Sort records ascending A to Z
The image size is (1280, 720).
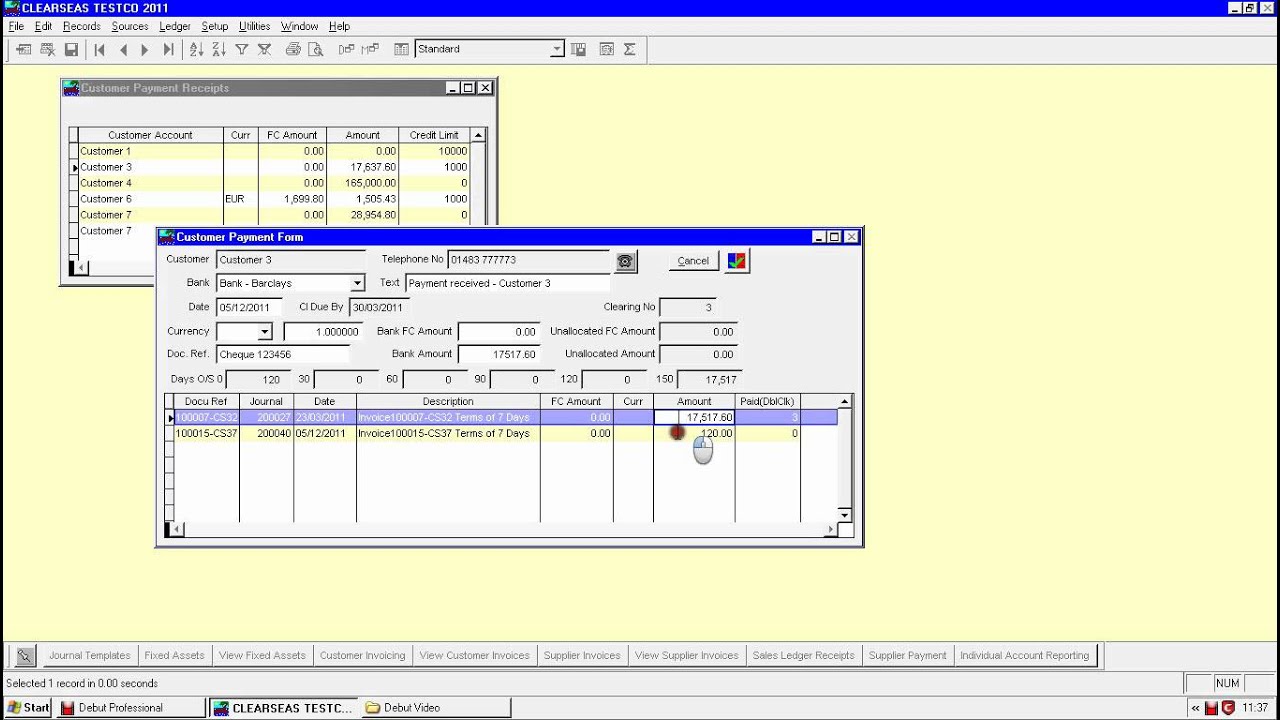[x=197, y=49]
